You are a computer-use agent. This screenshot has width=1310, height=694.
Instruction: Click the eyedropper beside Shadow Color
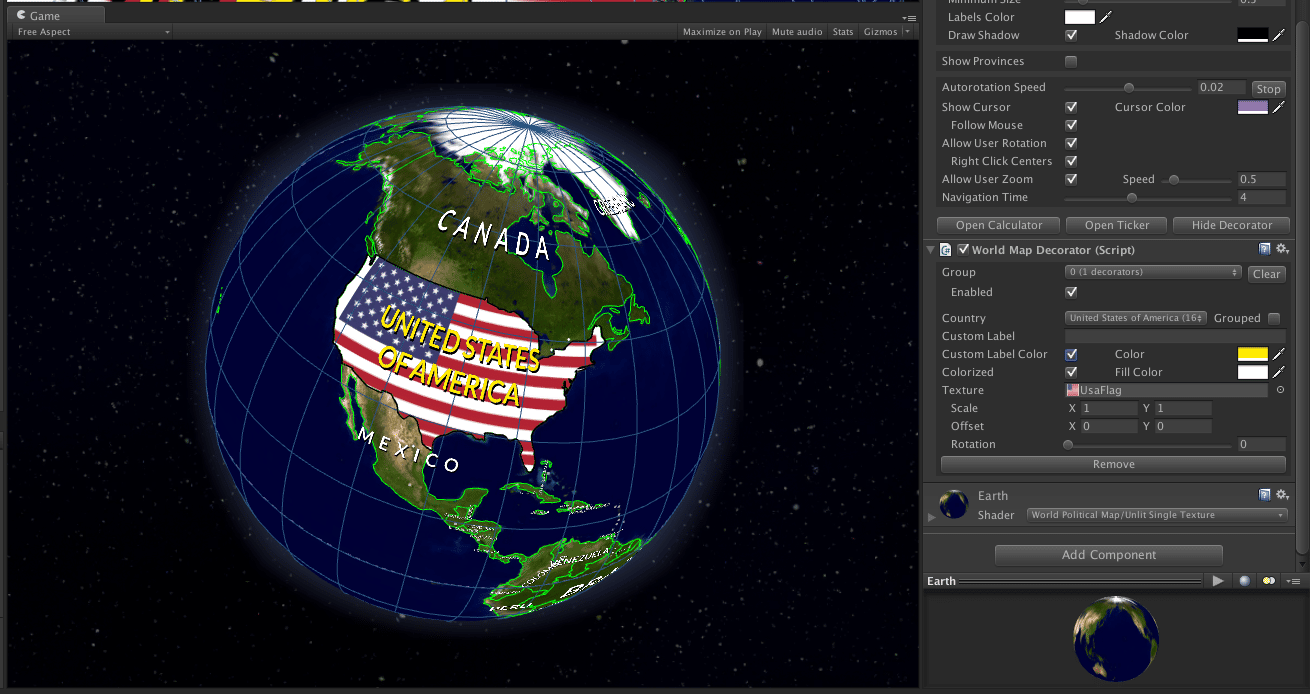click(1278, 35)
